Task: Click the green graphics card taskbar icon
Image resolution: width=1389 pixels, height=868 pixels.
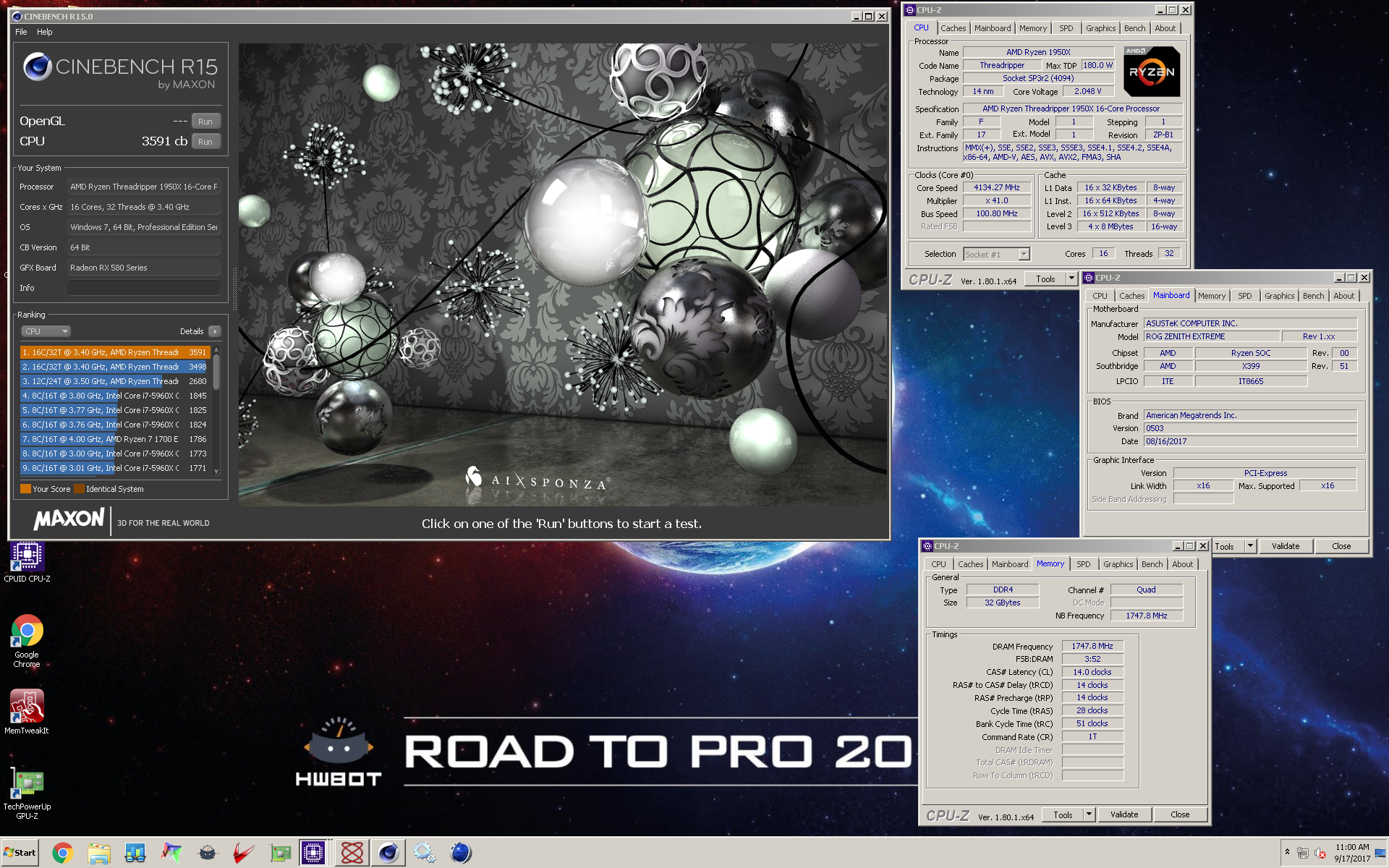Action: click(x=280, y=854)
